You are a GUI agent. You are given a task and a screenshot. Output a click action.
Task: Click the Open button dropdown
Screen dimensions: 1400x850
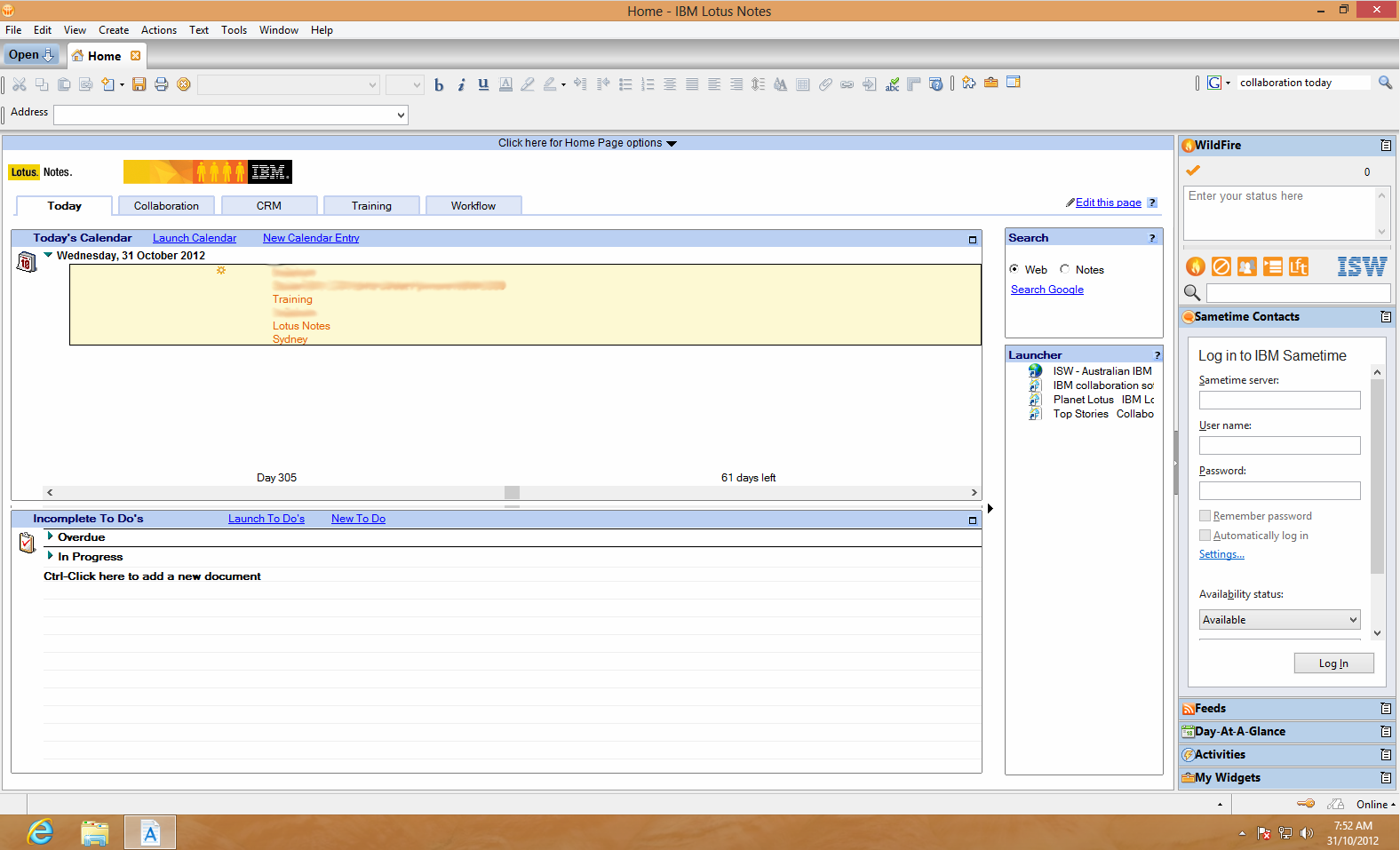tap(32, 55)
